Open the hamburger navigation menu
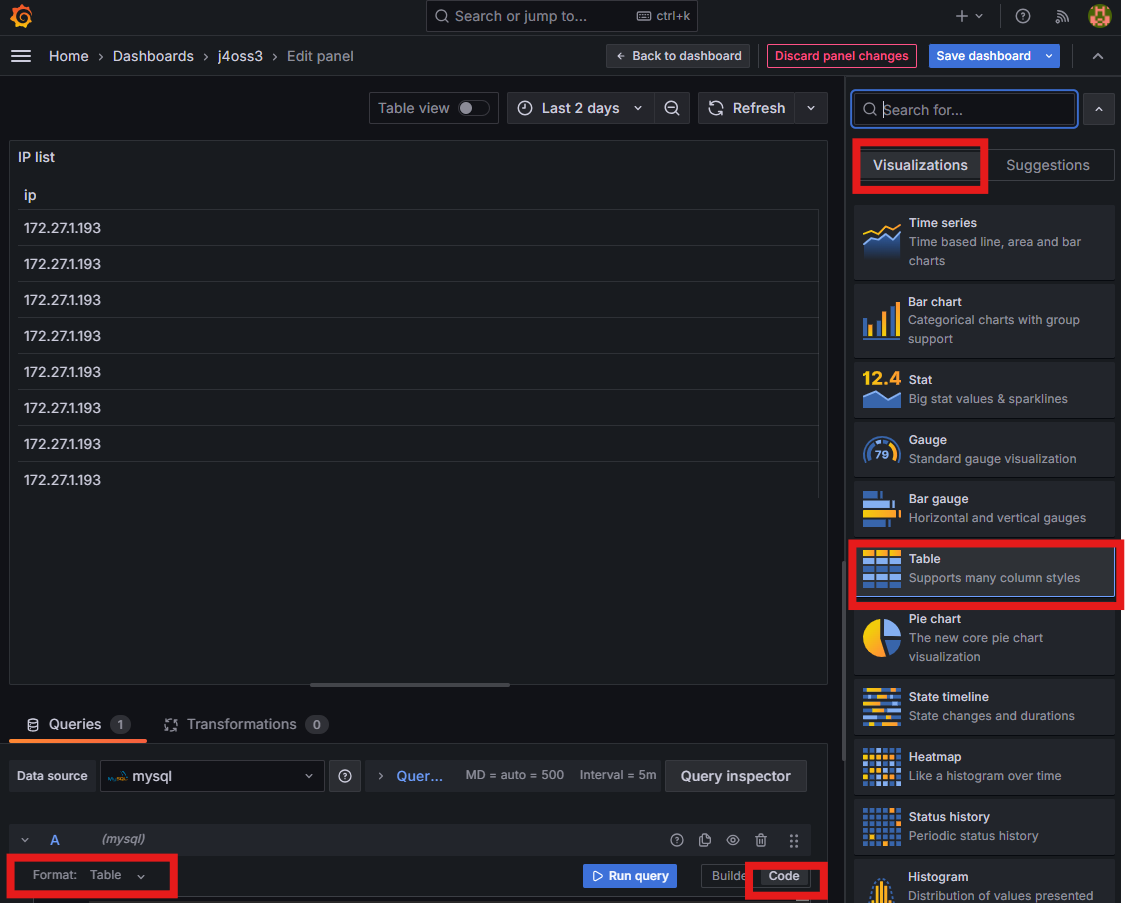 21,56
